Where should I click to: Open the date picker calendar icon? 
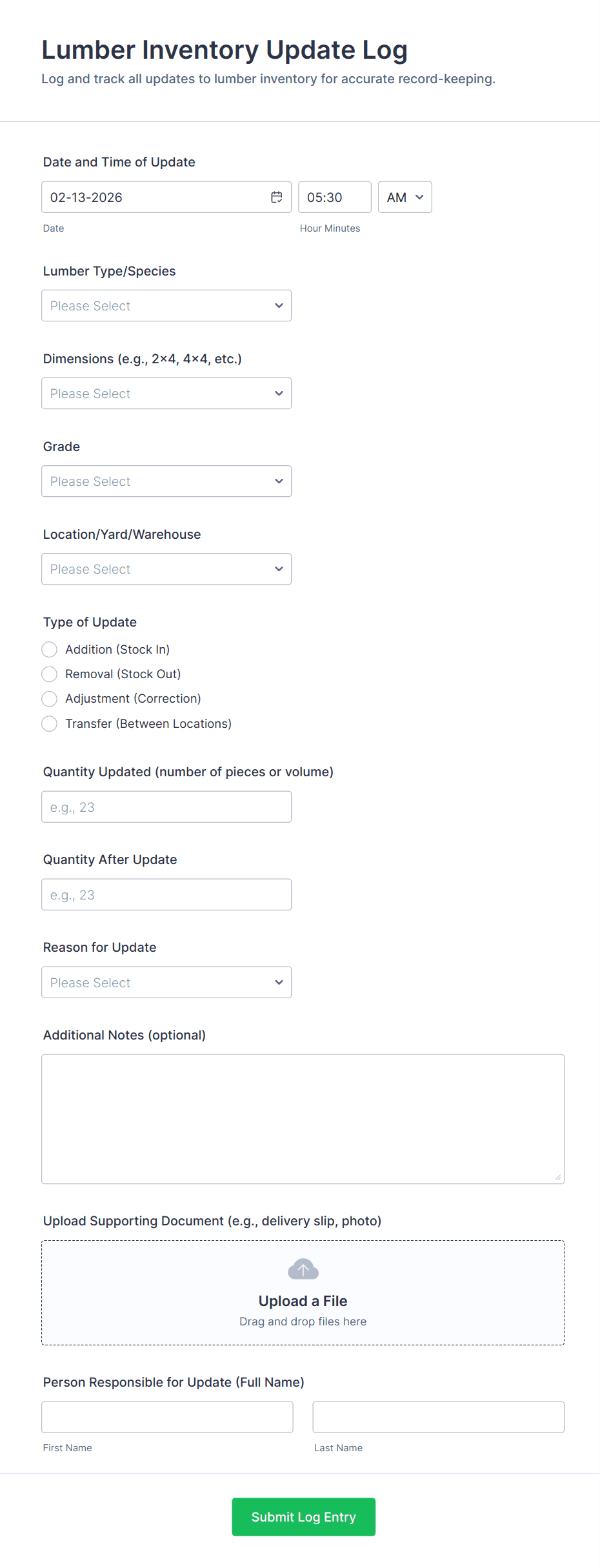[x=277, y=197]
